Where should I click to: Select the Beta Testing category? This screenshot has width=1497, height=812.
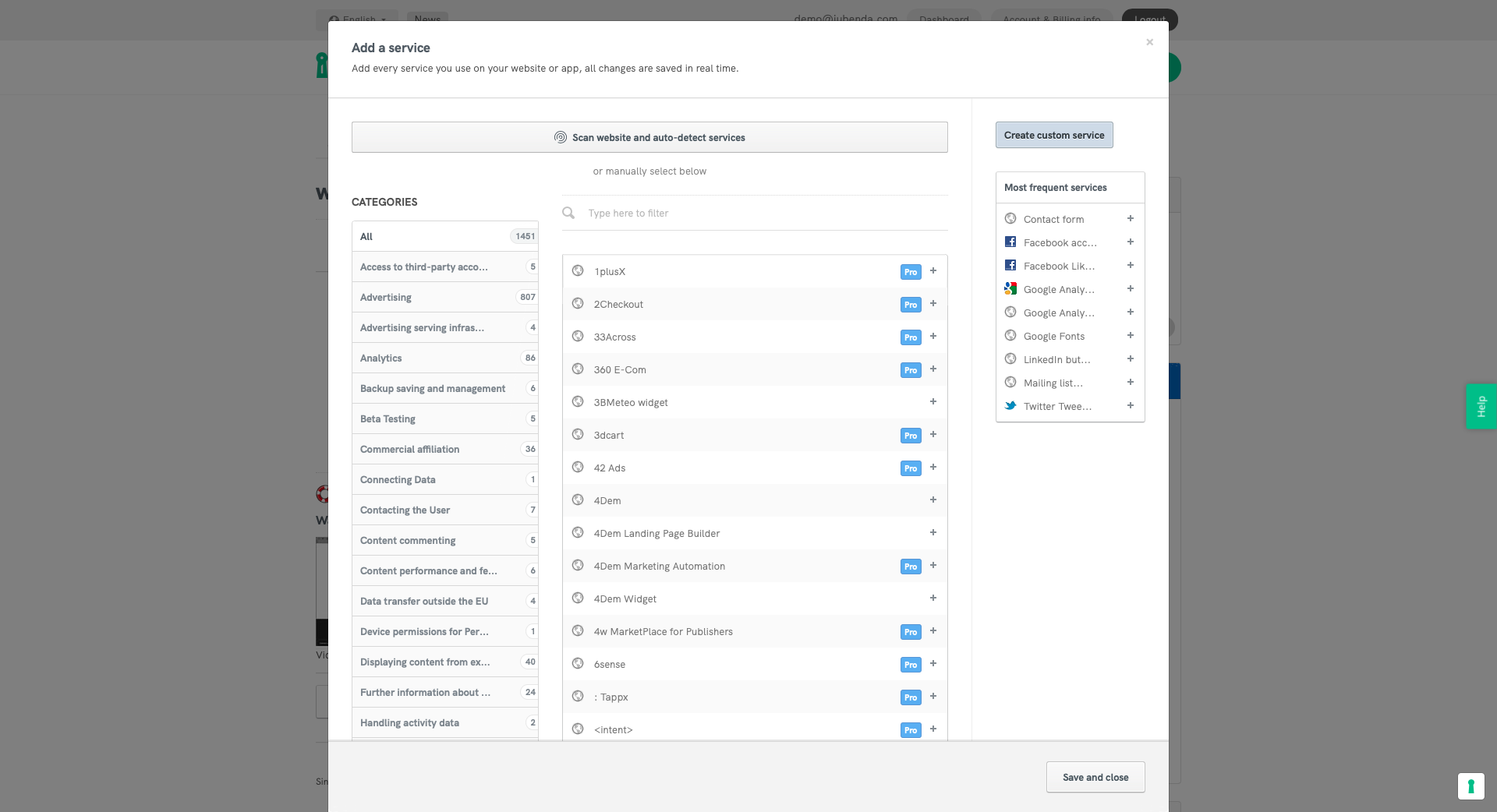pos(445,418)
